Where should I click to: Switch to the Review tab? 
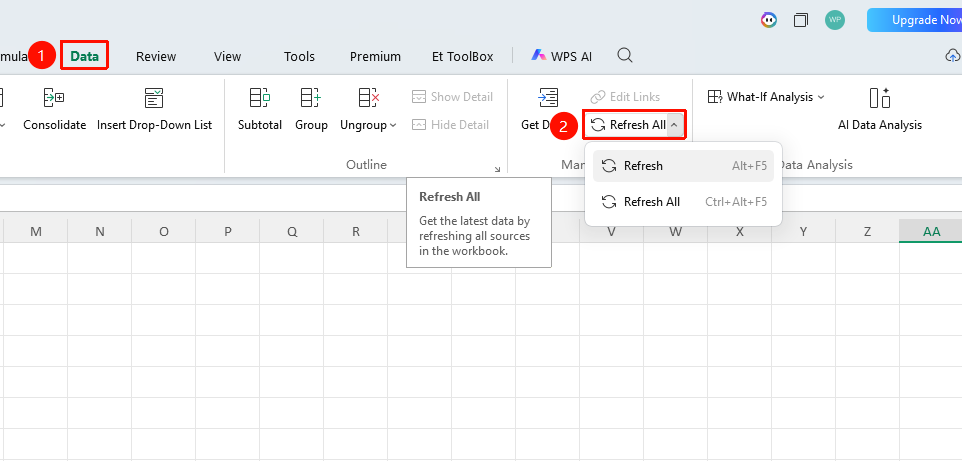click(x=156, y=56)
